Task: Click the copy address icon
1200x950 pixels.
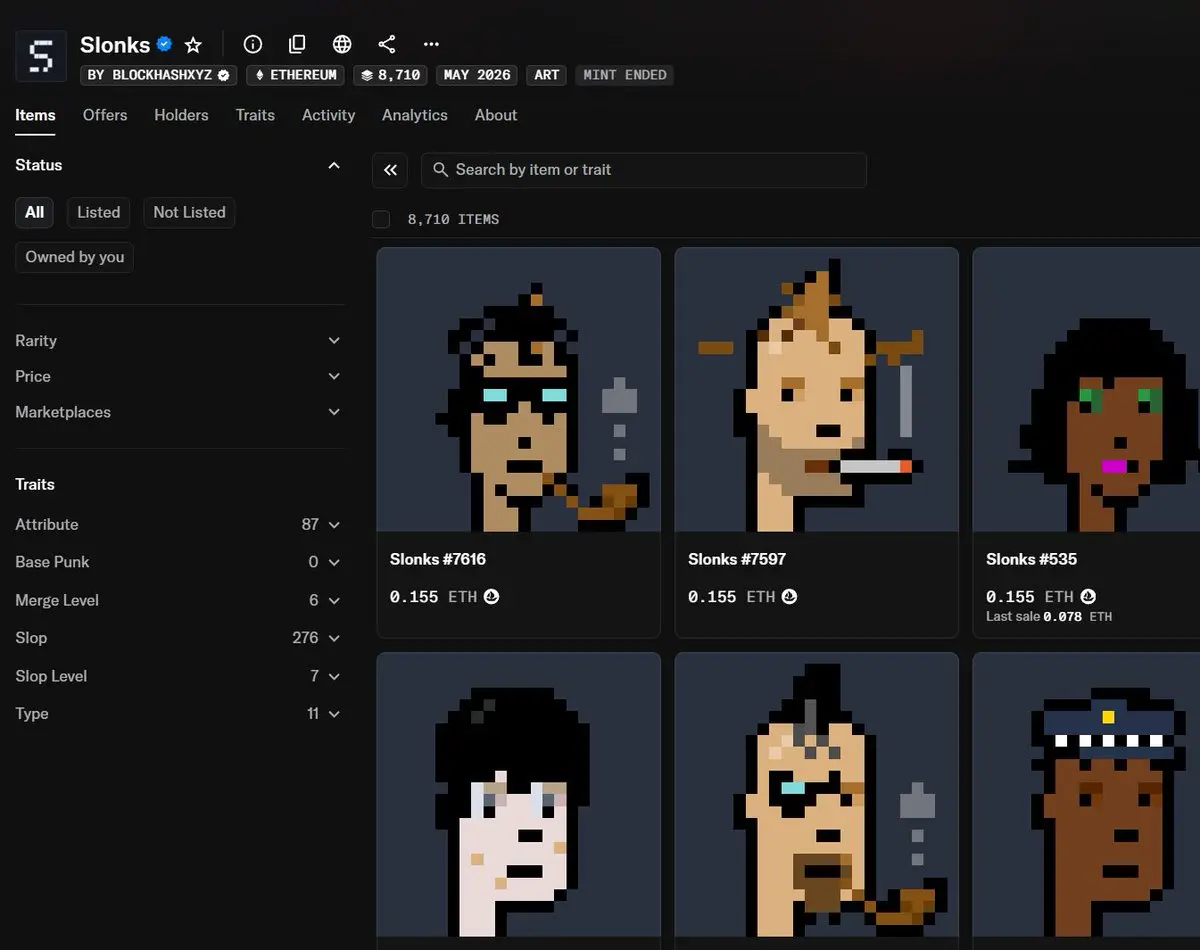Action: [x=297, y=44]
